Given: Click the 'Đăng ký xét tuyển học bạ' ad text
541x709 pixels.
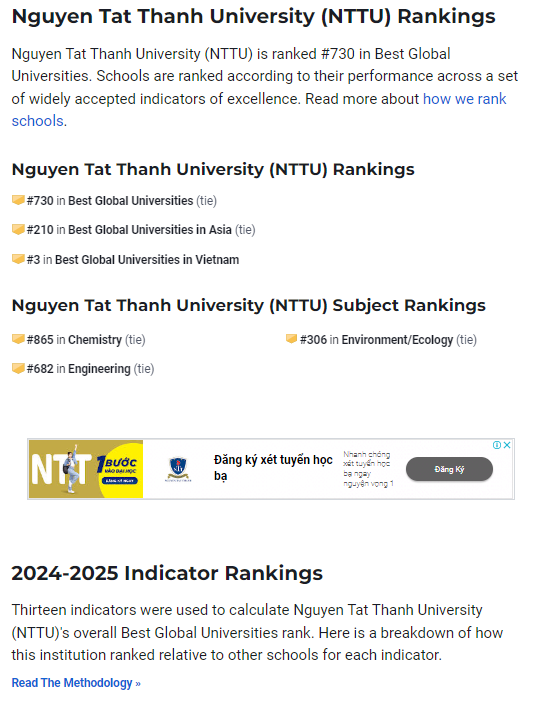Looking at the screenshot, I should point(273,468).
